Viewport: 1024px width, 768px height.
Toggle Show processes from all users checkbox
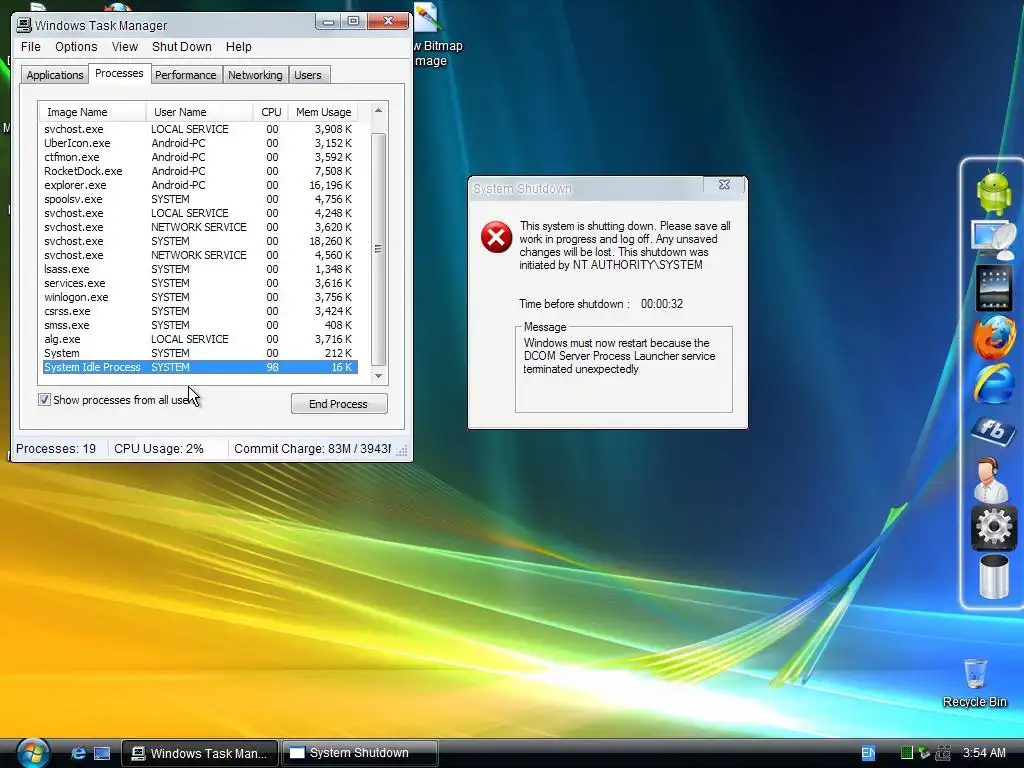pyautogui.click(x=44, y=400)
